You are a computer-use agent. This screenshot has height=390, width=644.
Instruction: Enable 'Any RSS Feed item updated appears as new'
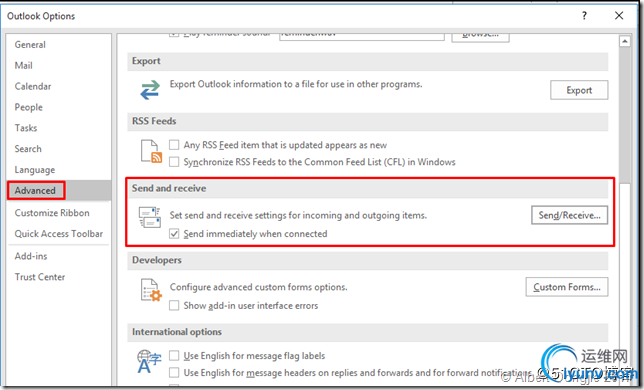pyautogui.click(x=174, y=145)
